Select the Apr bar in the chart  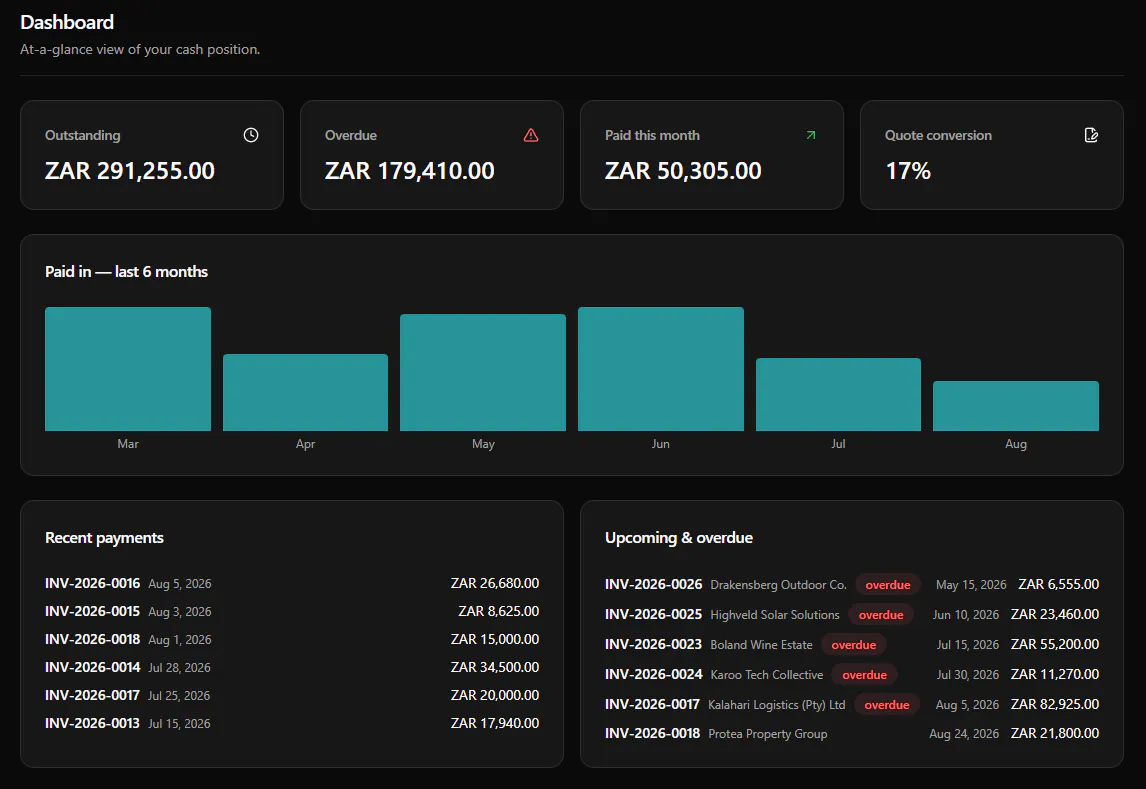306,392
